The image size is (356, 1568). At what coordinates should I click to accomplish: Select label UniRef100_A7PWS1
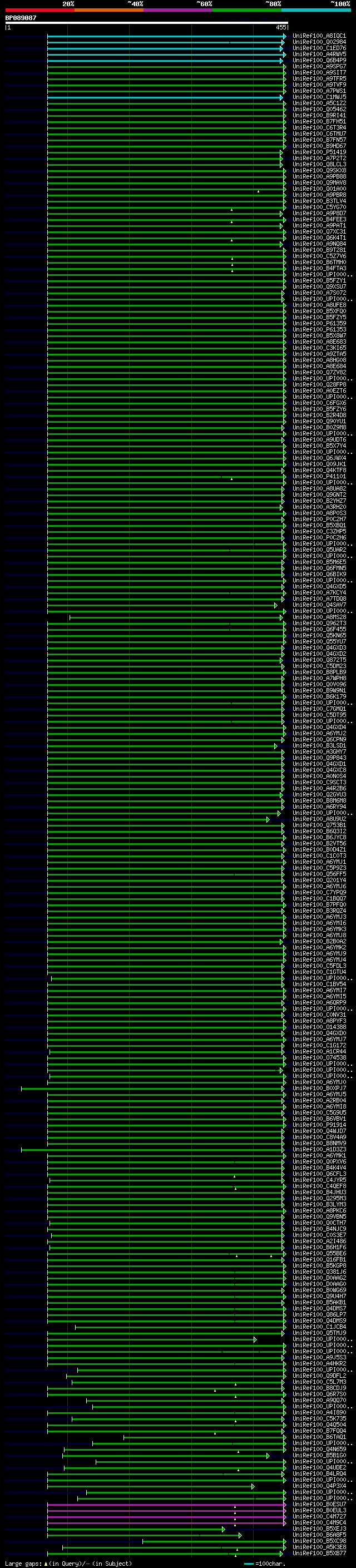tap(319, 91)
